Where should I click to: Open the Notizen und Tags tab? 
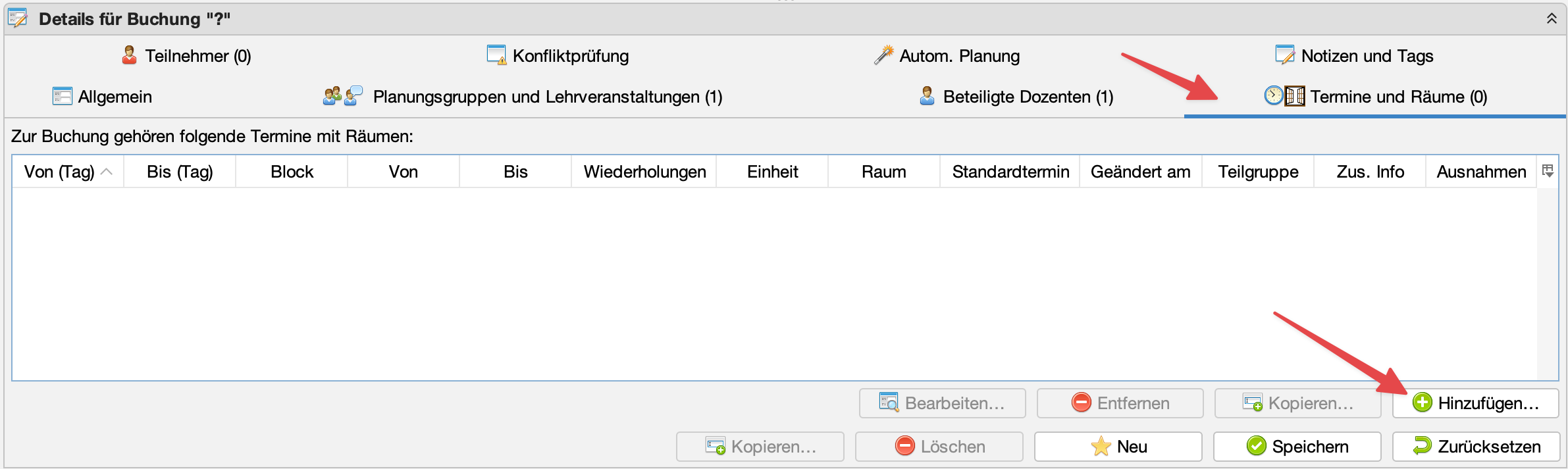(x=1367, y=56)
